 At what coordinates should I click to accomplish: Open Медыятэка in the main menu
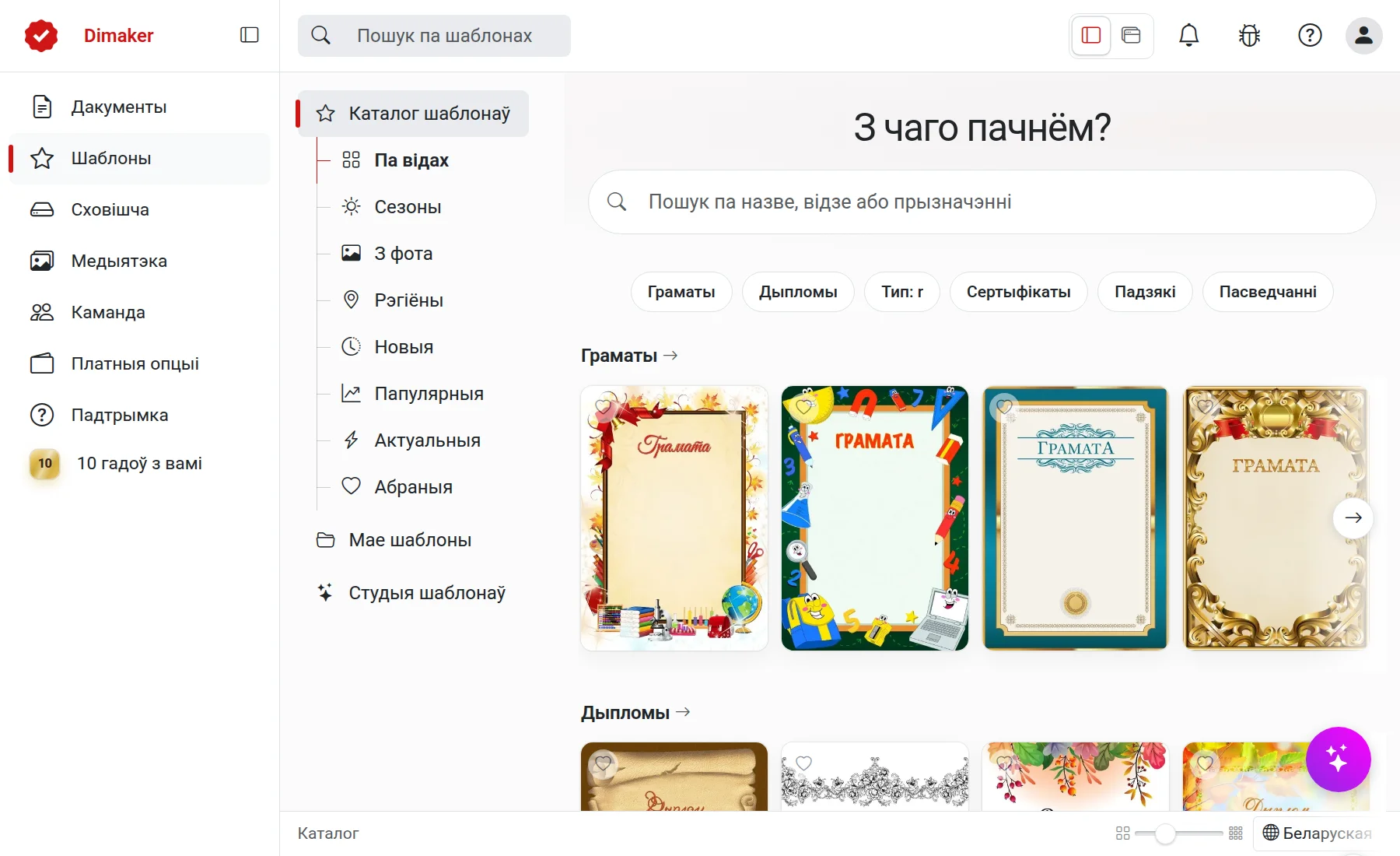tap(139, 261)
